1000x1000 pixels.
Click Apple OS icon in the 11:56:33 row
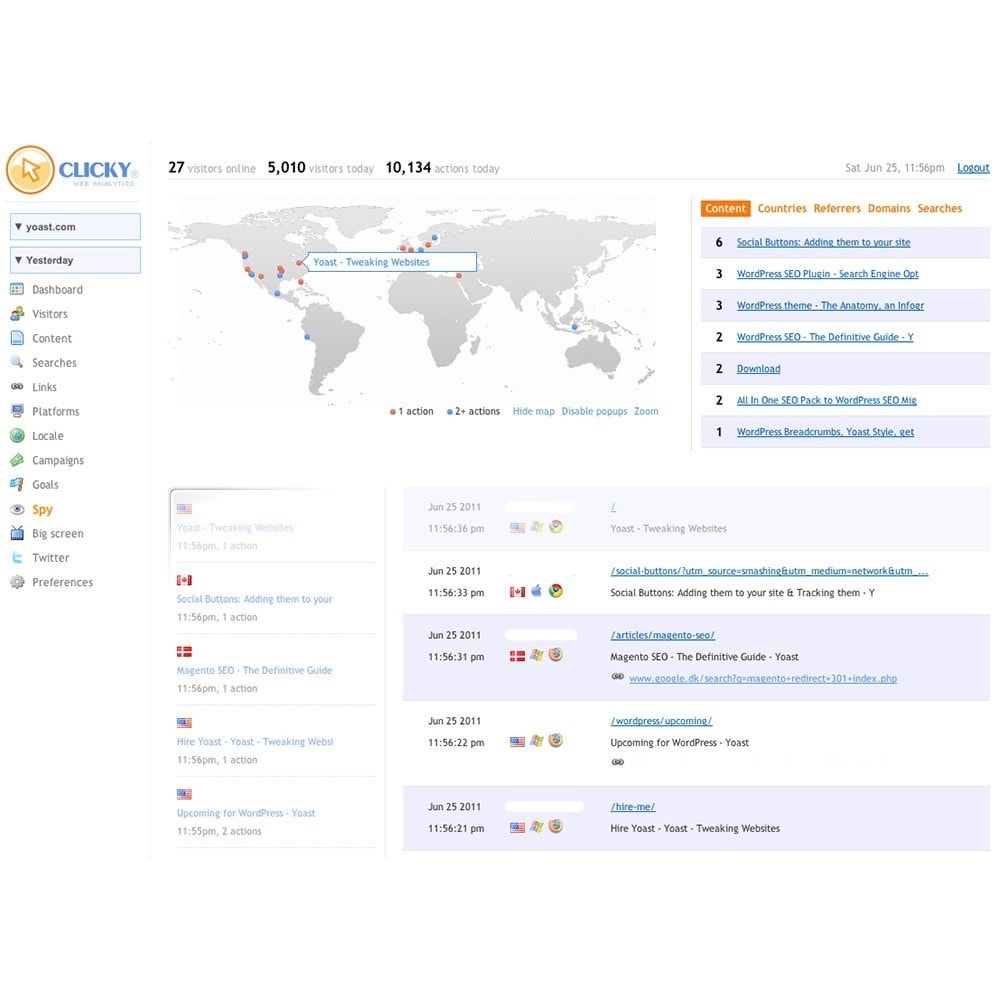tap(536, 591)
